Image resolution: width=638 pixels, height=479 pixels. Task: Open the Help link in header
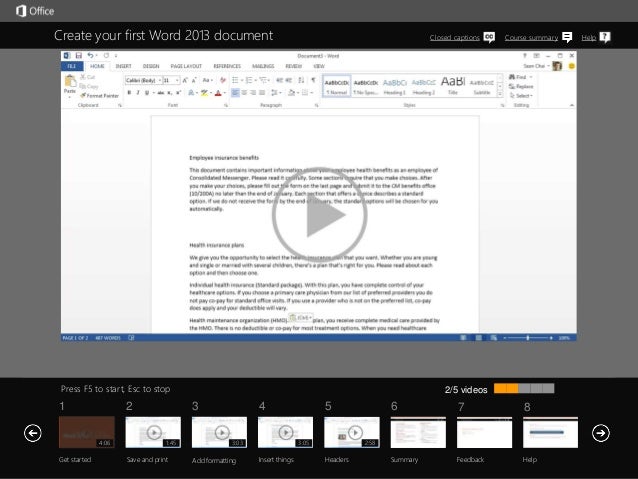point(588,37)
